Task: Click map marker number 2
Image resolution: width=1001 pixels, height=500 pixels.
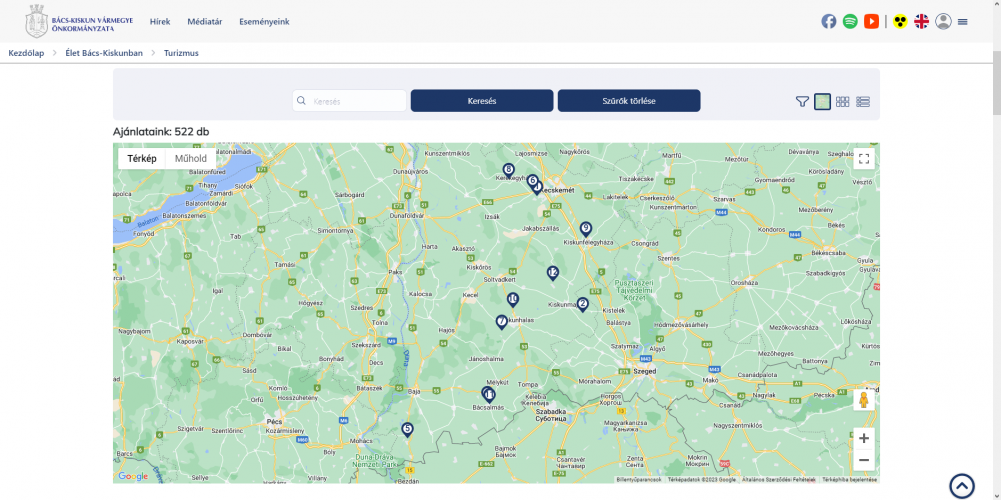Action: [x=582, y=304]
